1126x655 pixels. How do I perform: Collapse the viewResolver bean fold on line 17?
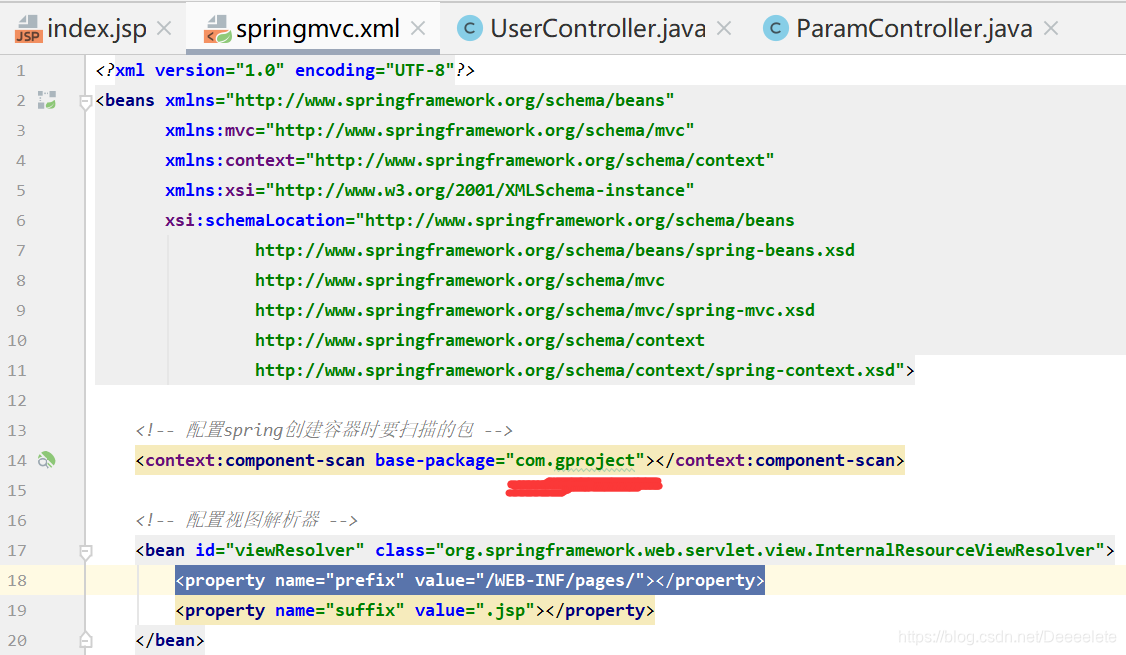(x=85, y=552)
